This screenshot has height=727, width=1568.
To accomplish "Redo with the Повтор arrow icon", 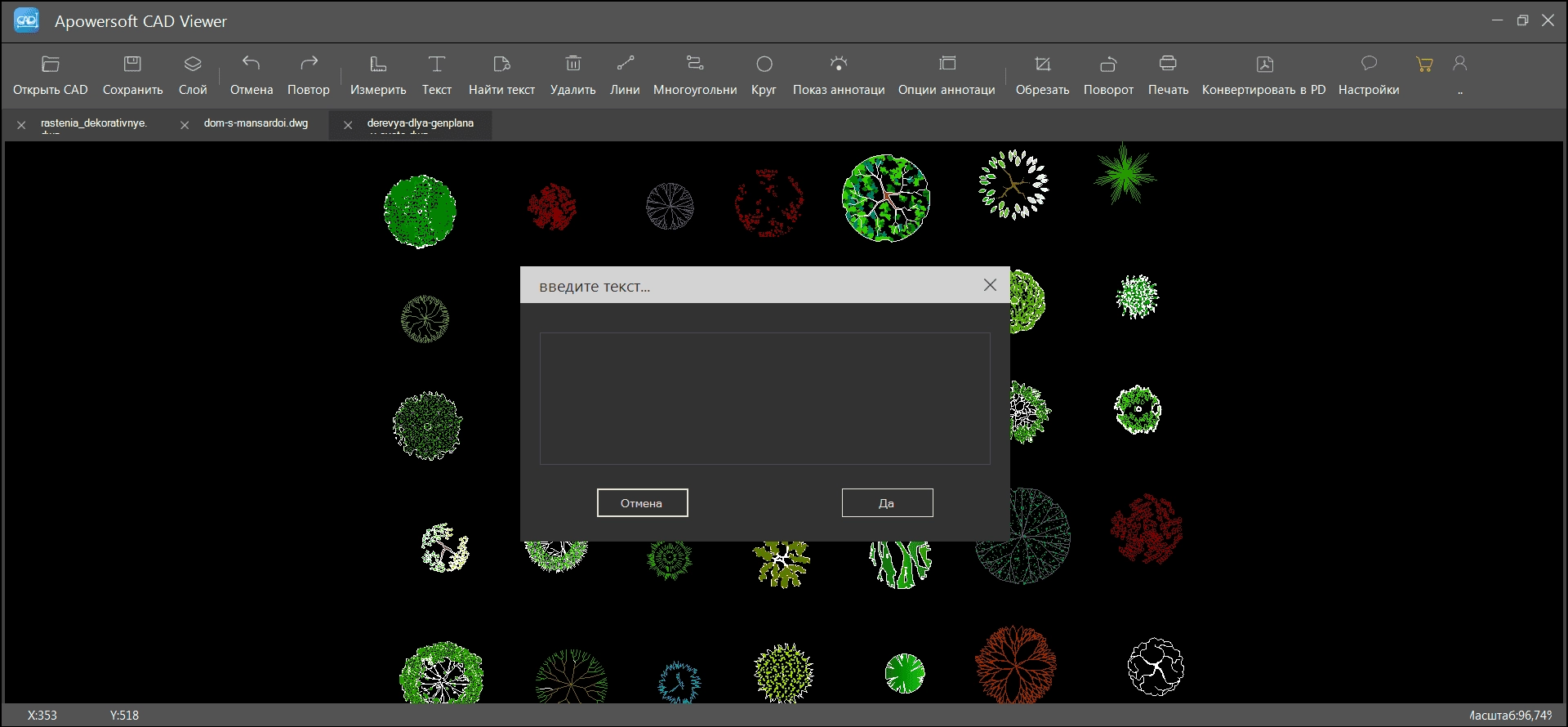I will [309, 63].
